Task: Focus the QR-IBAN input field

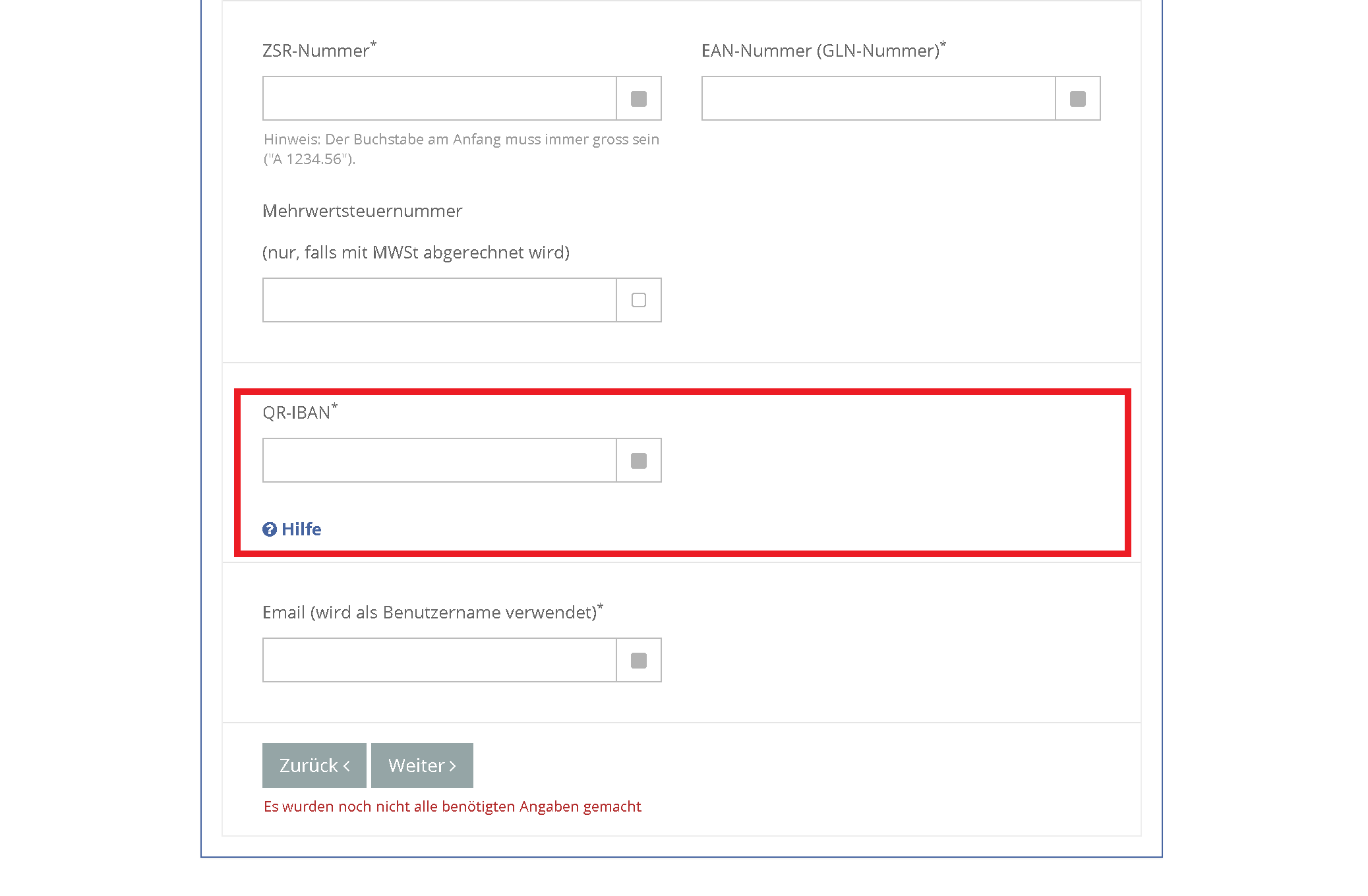Action: pyautogui.click(x=440, y=460)
